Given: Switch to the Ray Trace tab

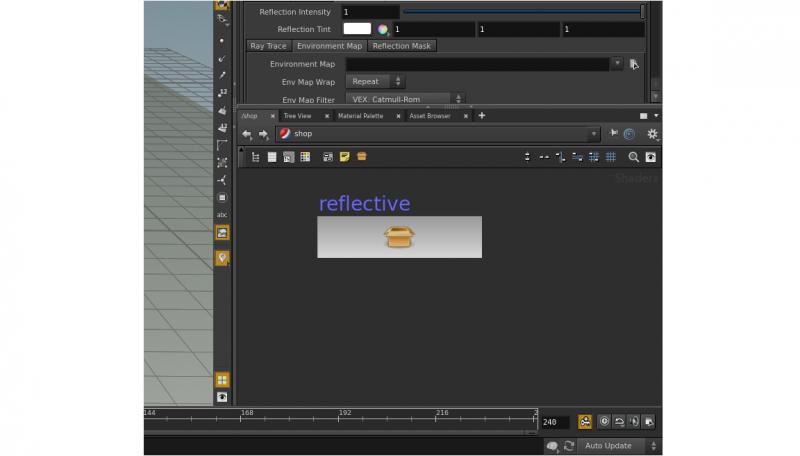Looking at the screenshot, I should click(268, 46).
